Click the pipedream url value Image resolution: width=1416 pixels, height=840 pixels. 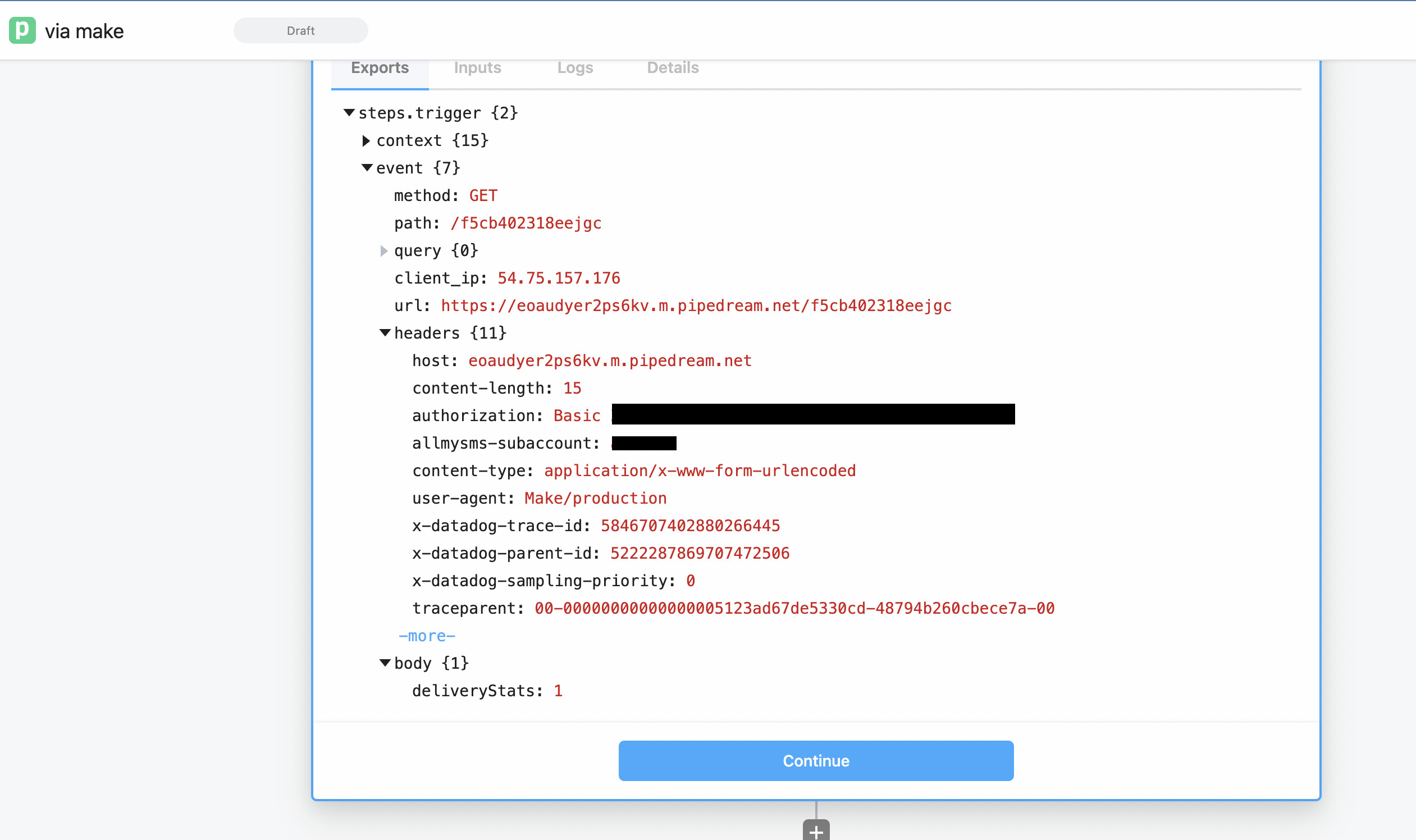[696, 305]
